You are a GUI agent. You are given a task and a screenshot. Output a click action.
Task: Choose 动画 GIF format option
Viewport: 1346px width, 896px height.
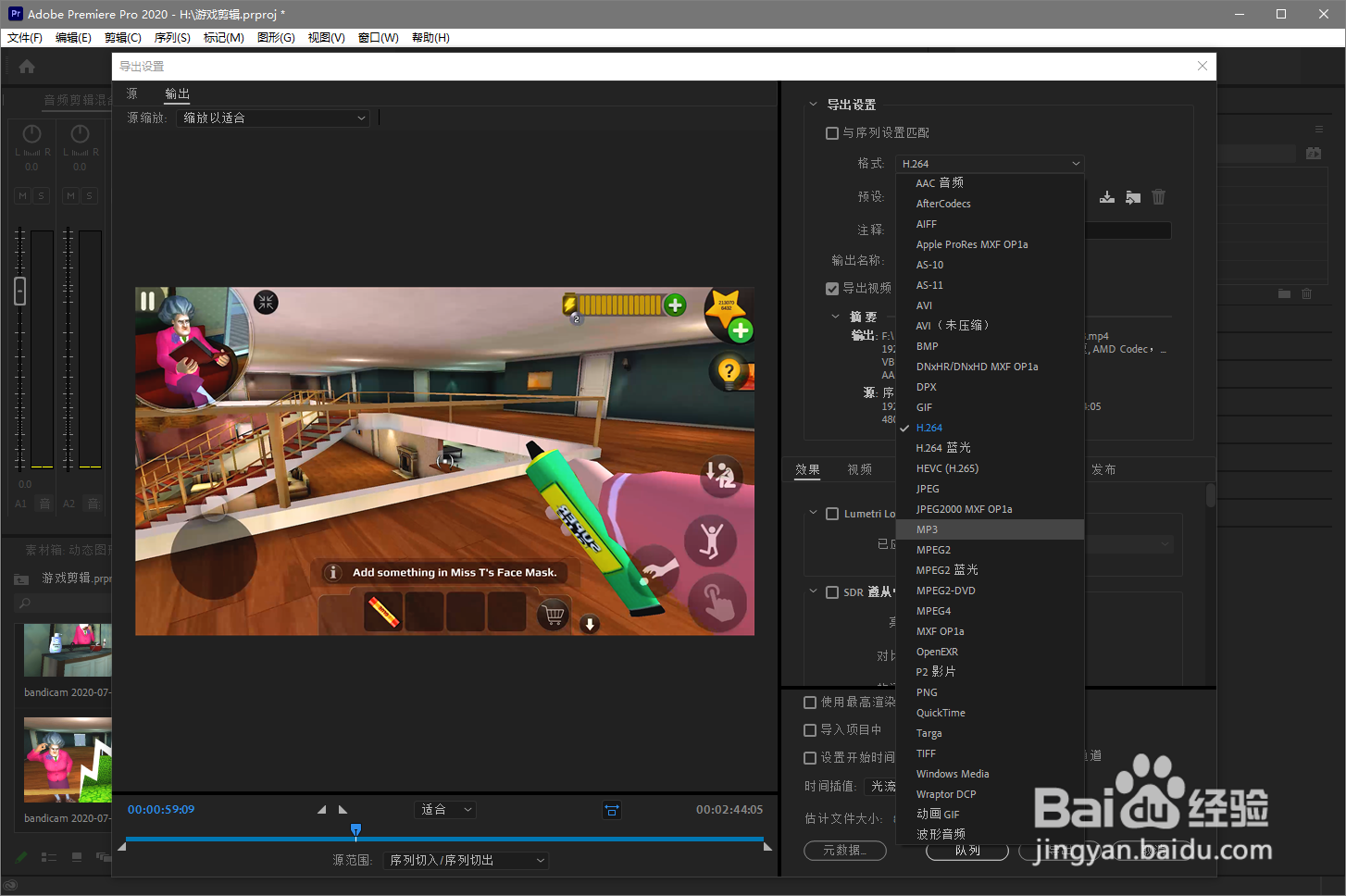[990, 815]
